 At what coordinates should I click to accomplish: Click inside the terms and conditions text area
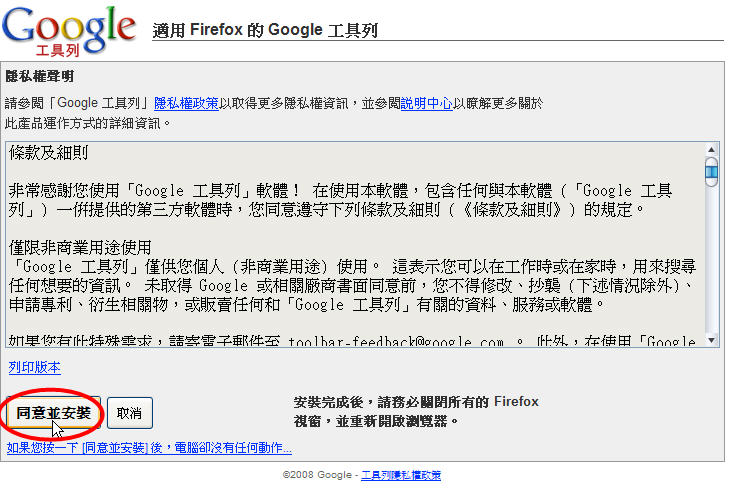click(356, 244)
